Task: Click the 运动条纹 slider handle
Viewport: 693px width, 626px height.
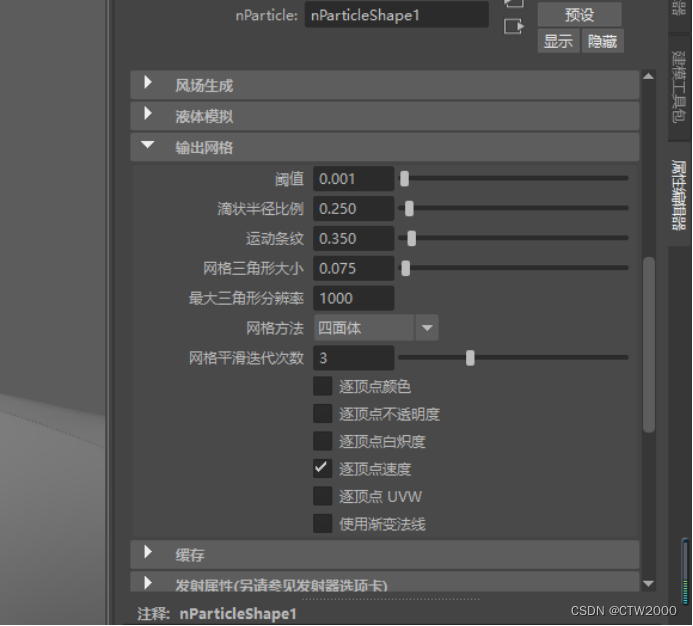Action: [411, 239]
